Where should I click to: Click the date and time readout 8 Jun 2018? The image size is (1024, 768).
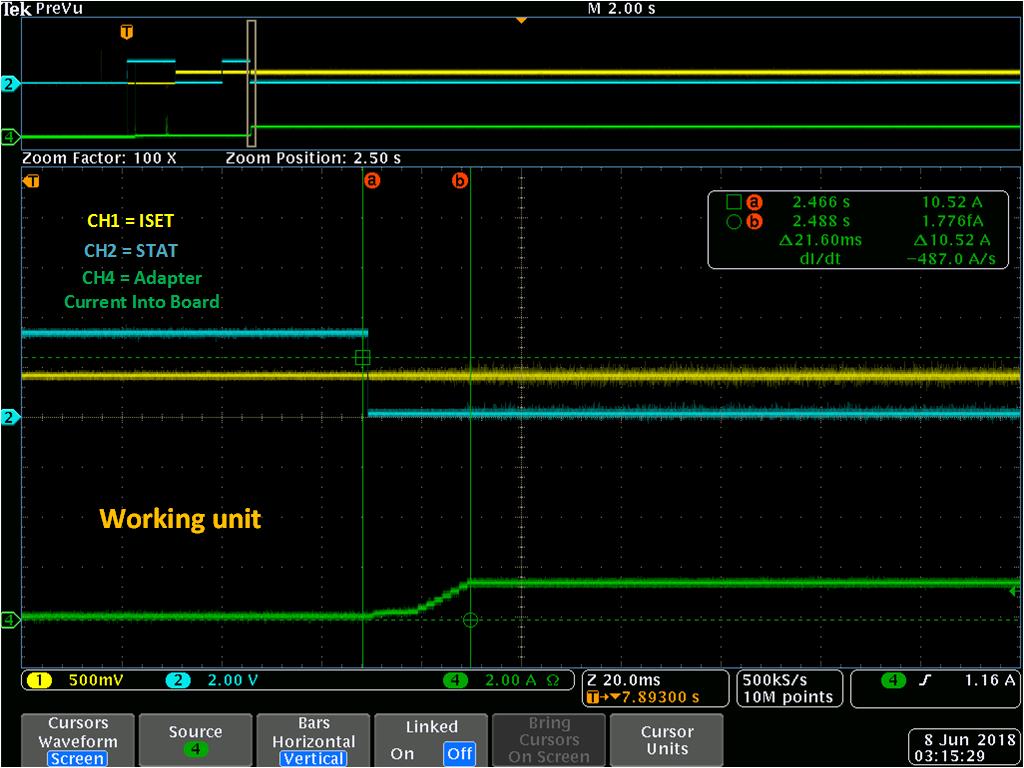963,747
